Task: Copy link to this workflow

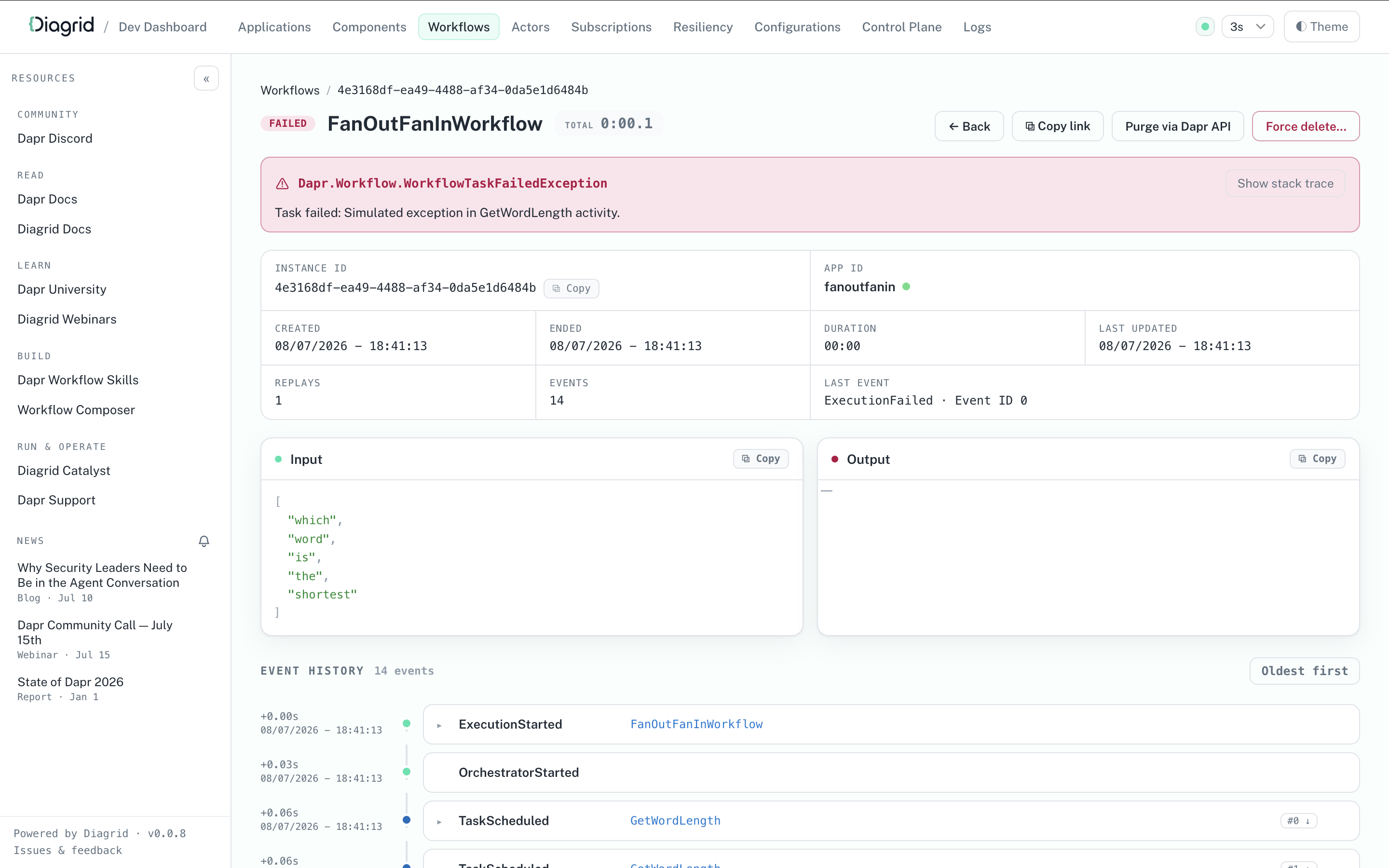Action: point(1057,126)
